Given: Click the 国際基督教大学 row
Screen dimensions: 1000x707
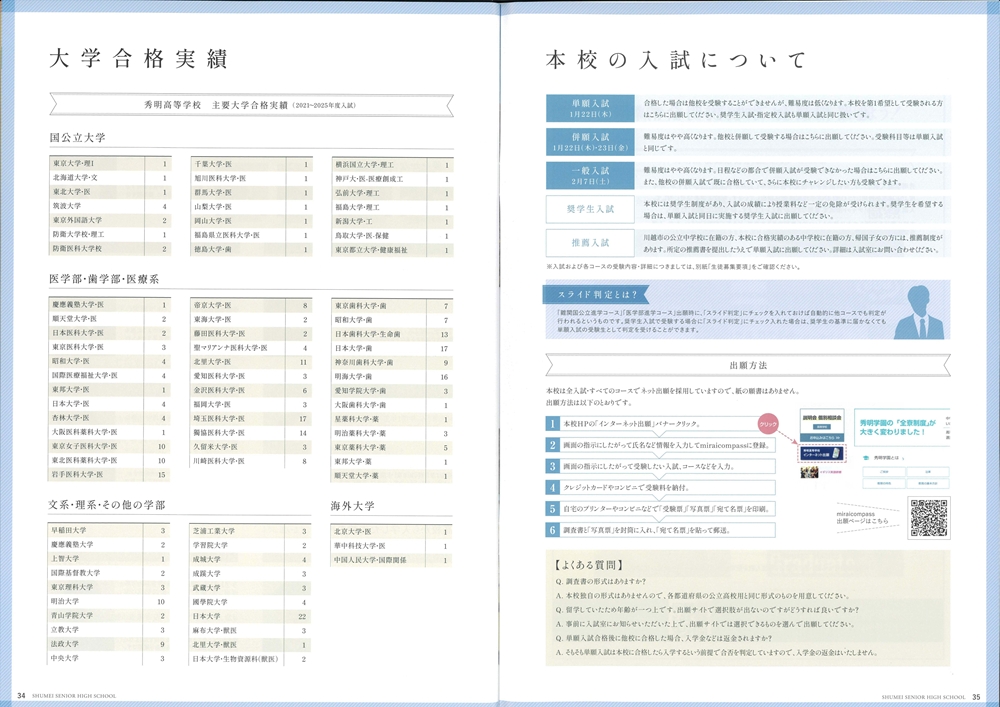Looking at the screenshot, I should [109, 573].
